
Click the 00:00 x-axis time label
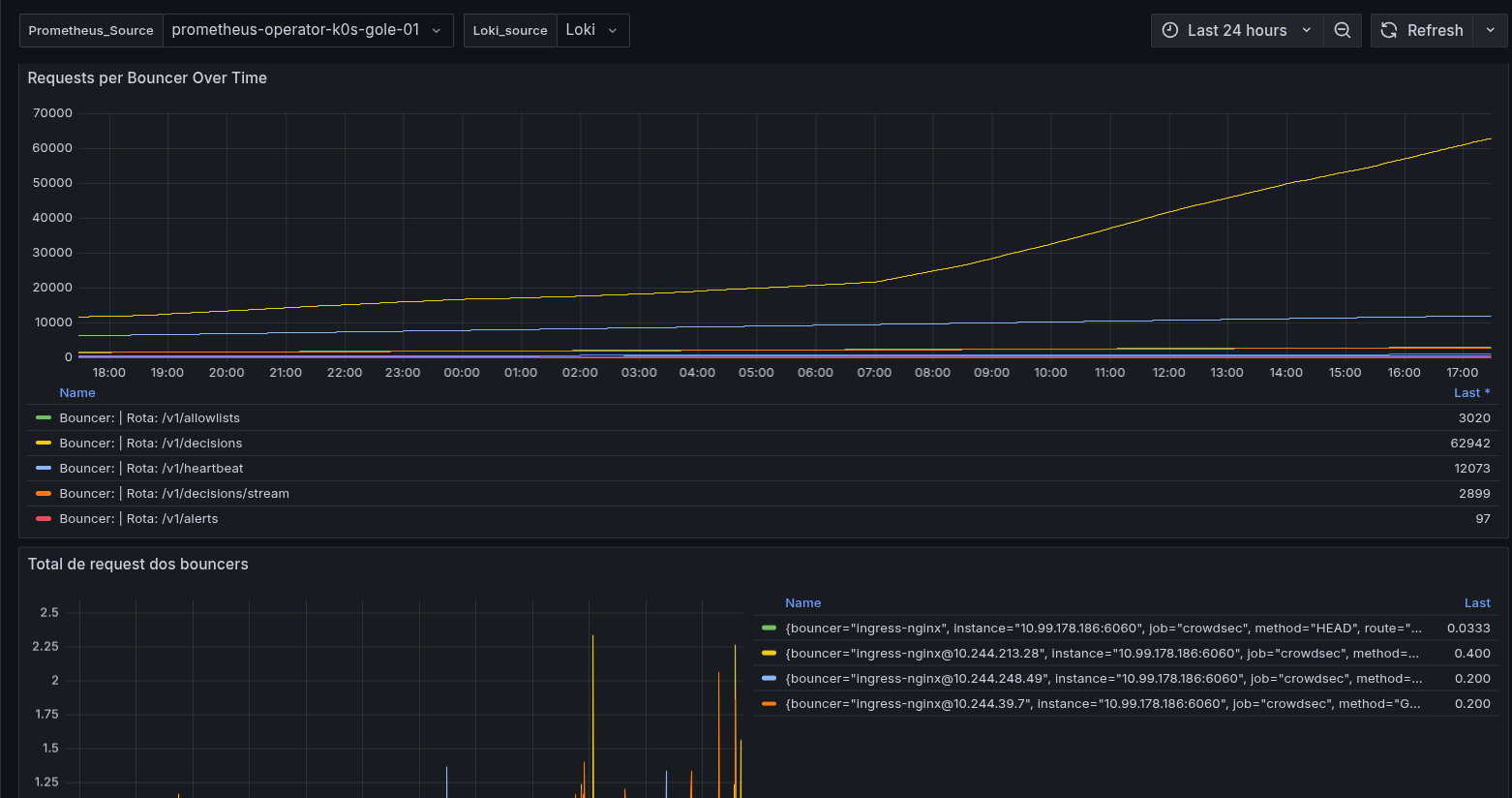pos(462,373)
